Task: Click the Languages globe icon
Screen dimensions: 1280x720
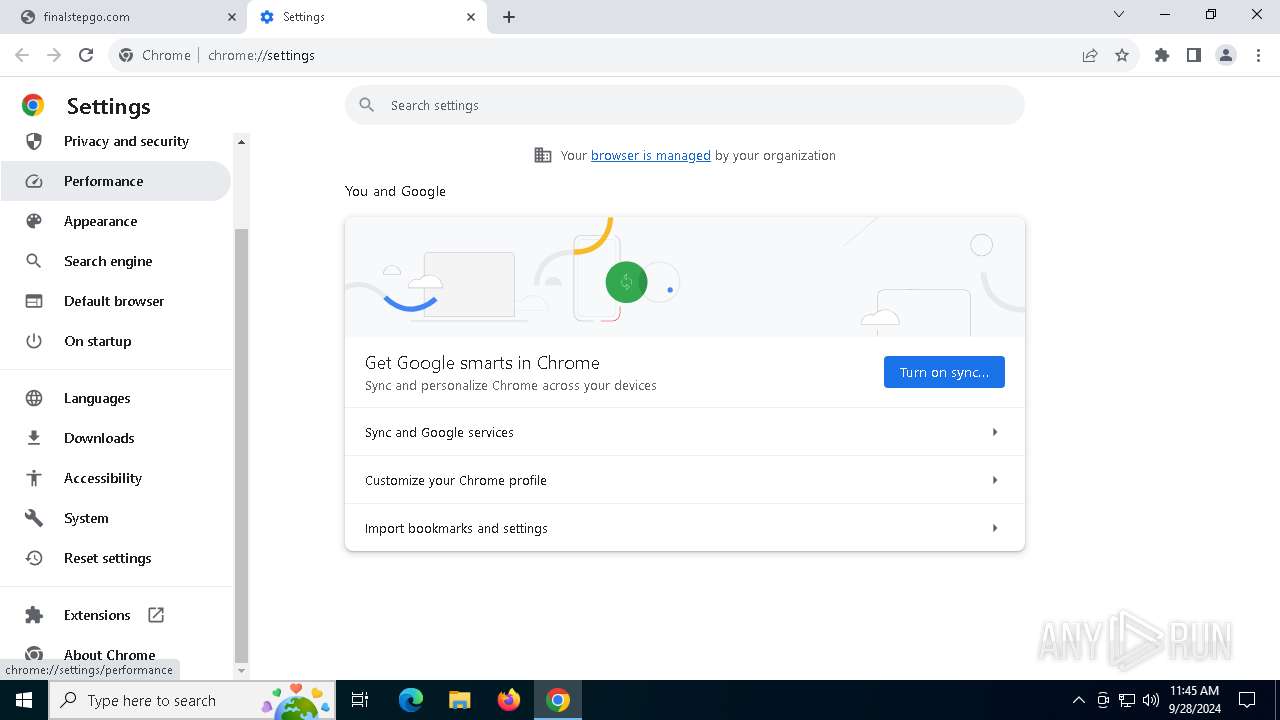Action: click(34, 398)
